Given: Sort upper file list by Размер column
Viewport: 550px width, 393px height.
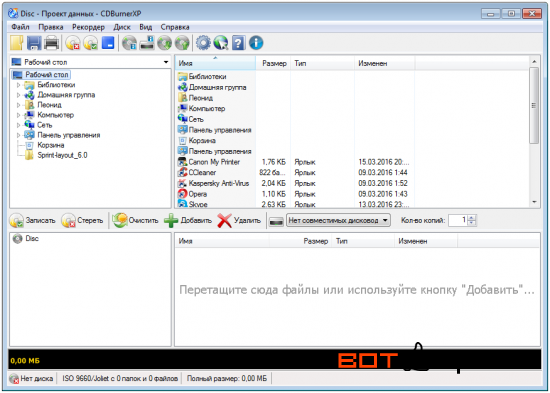Looking at the screenshot, I should coord(273,64).
